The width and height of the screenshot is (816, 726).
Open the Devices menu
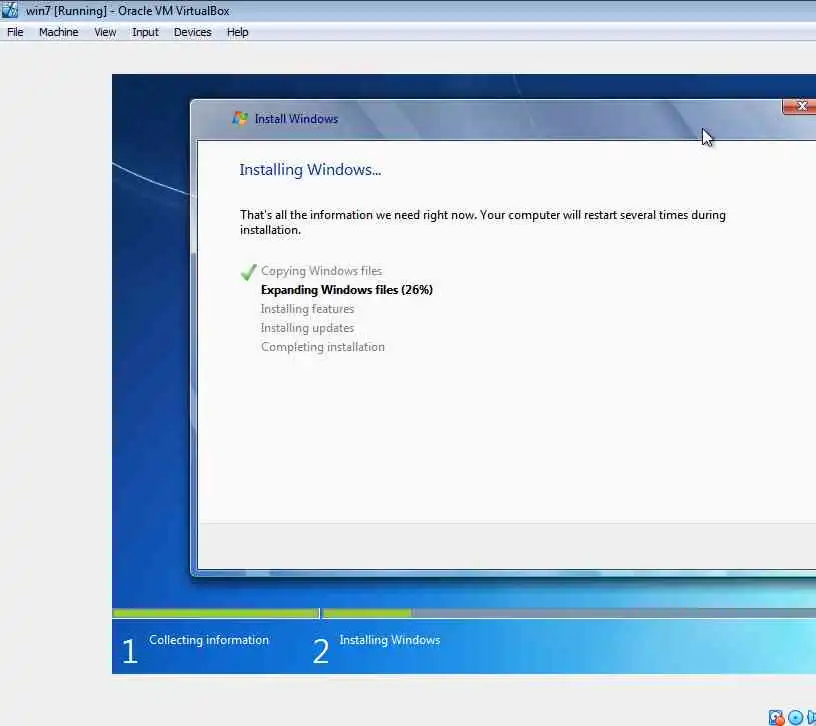pyautogui.click(x=193, y=32)
